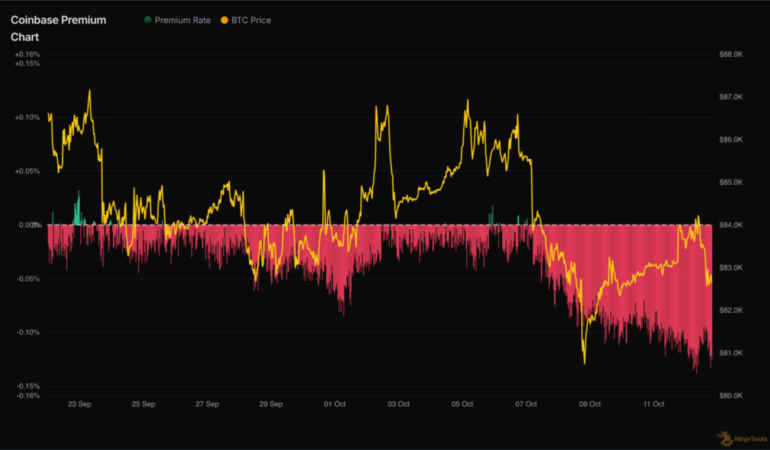Click the $85.0K price axis label
Screen dimensions: 770x450
click(731, 182)
